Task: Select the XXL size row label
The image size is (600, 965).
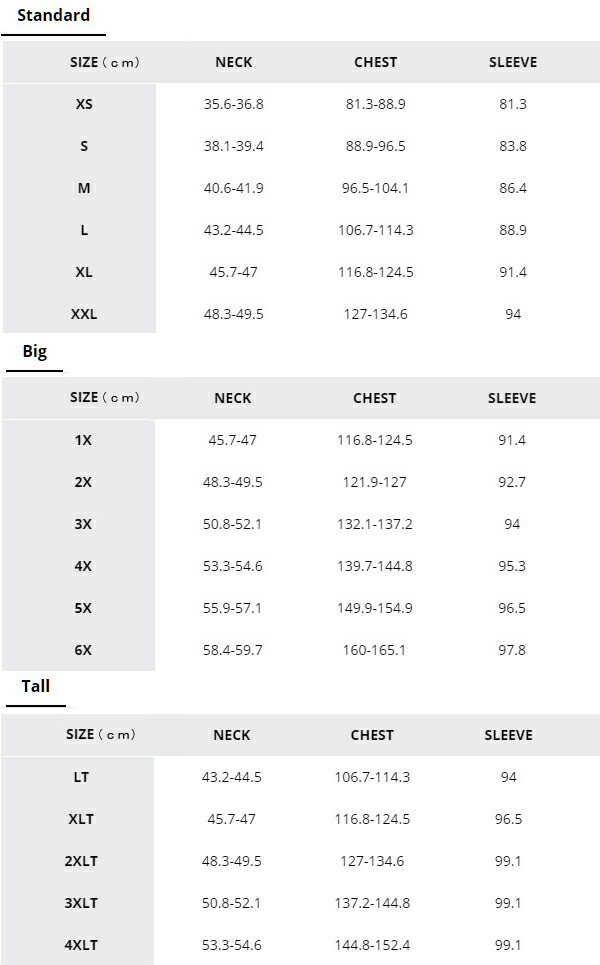Action: click(x=84, y=314)
